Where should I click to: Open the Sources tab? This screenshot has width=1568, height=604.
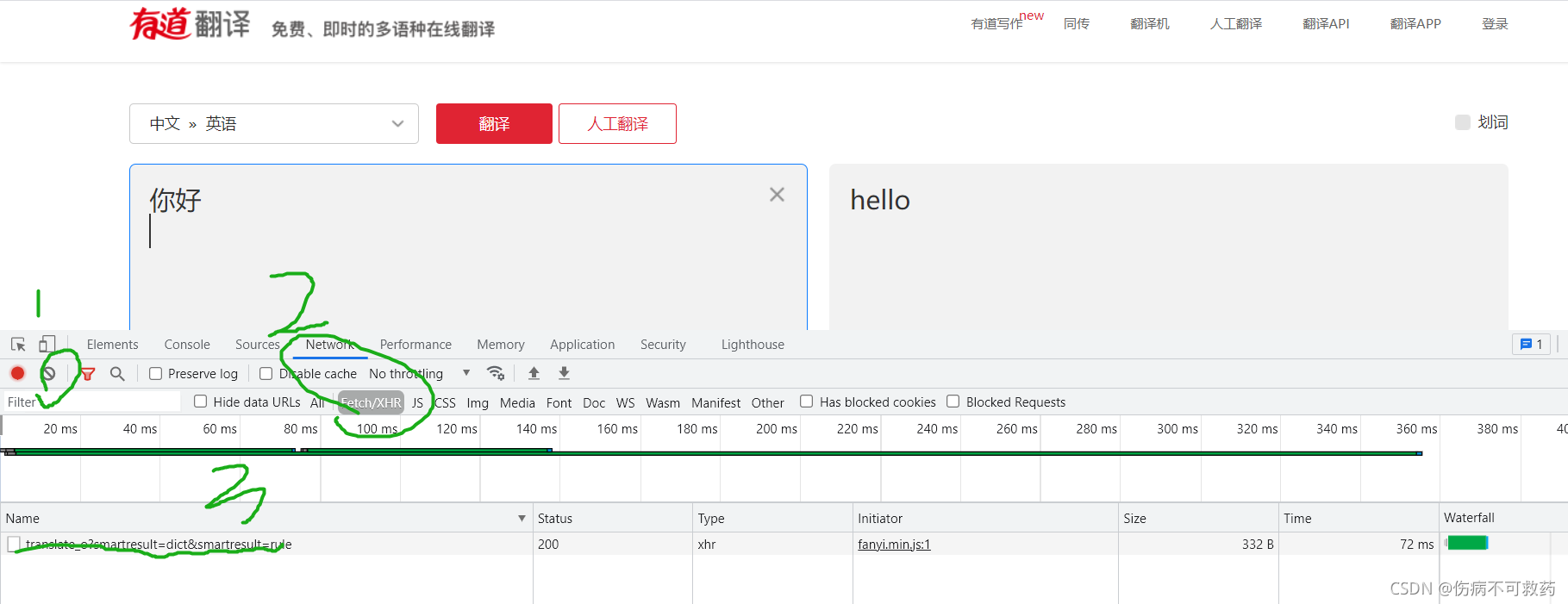click(258, 345)
